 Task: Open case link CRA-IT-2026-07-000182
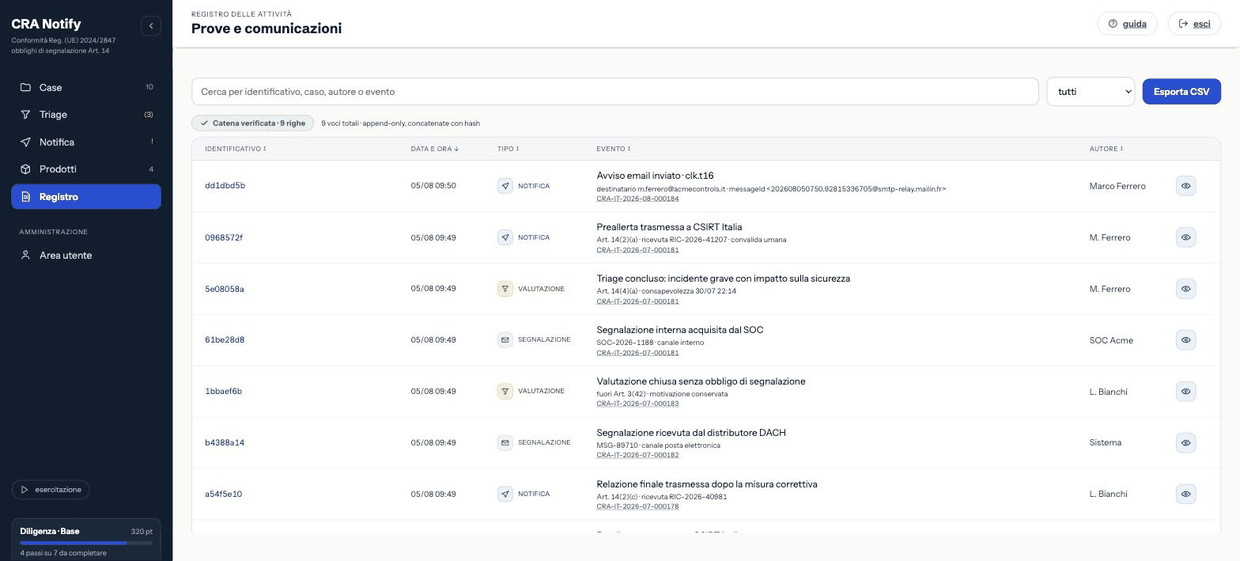[x=638, y=455]
